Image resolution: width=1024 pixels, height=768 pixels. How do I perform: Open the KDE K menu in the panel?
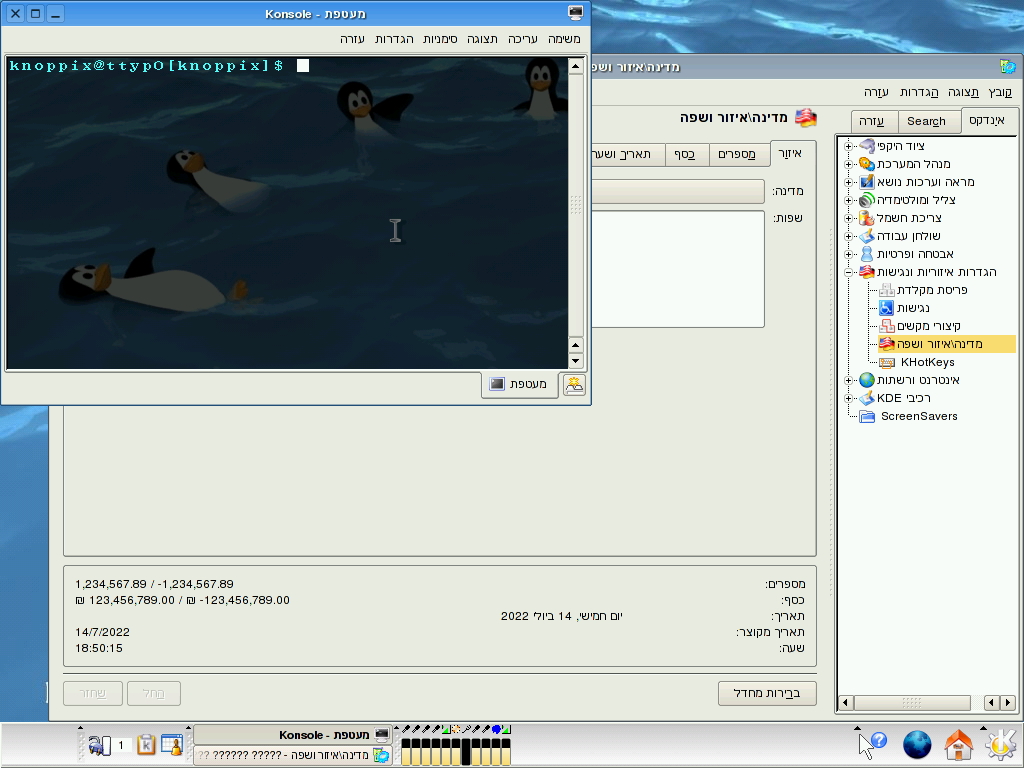(1000, 745)
